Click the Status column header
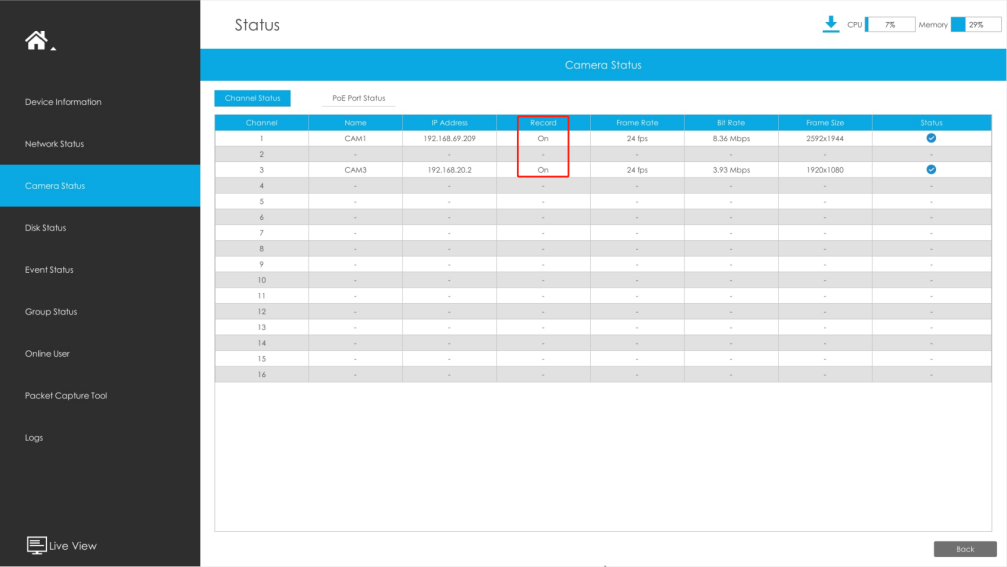The width and height of the screenshot is (1007, 567). [931, 123]
